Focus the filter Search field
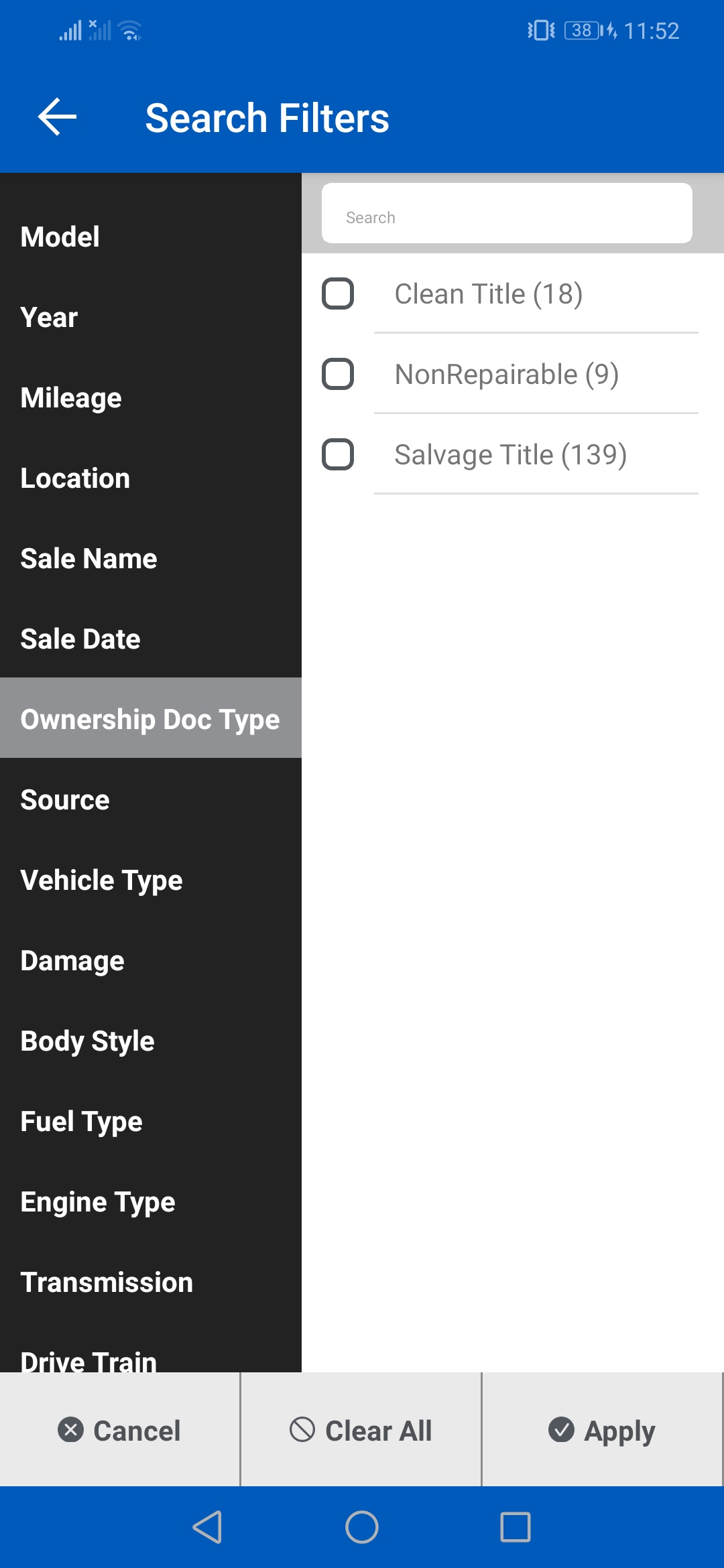The height and width of the screenshot is (1568, 724). tap(507, 217)
